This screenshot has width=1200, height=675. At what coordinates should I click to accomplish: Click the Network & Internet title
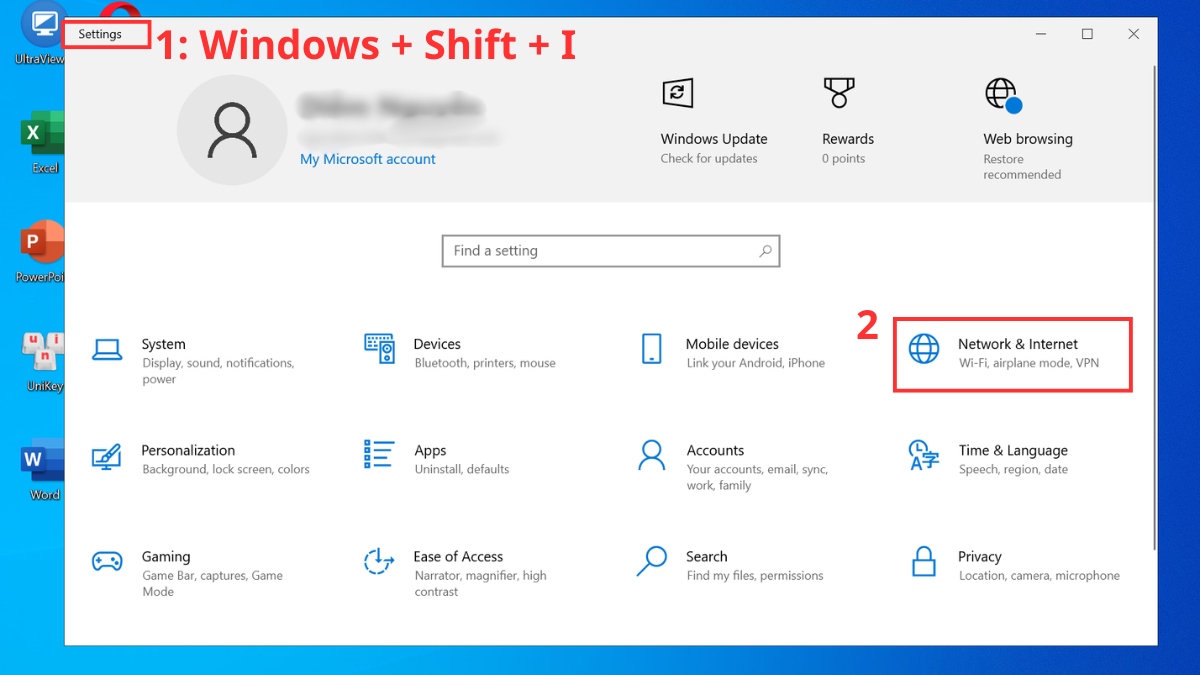tap(1018, 344)
